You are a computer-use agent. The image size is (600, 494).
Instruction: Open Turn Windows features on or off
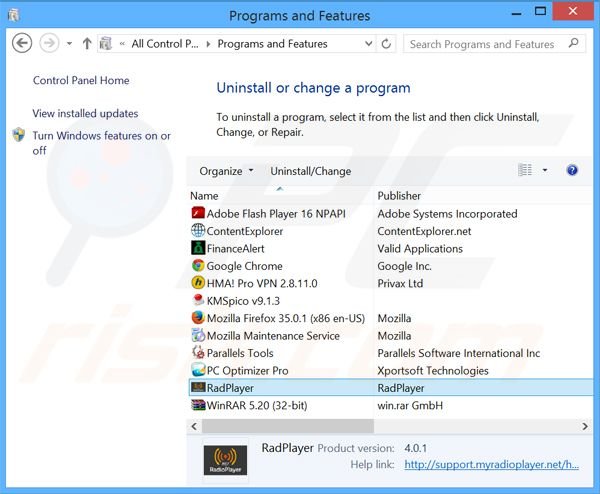click(101, 143)
